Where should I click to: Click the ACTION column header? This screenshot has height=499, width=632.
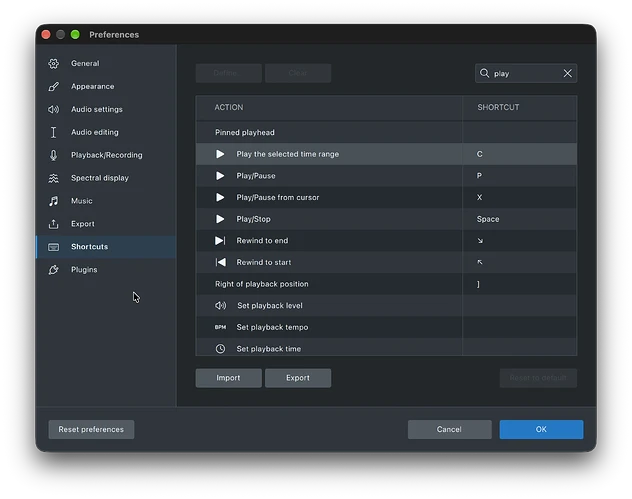pos(329,107)
